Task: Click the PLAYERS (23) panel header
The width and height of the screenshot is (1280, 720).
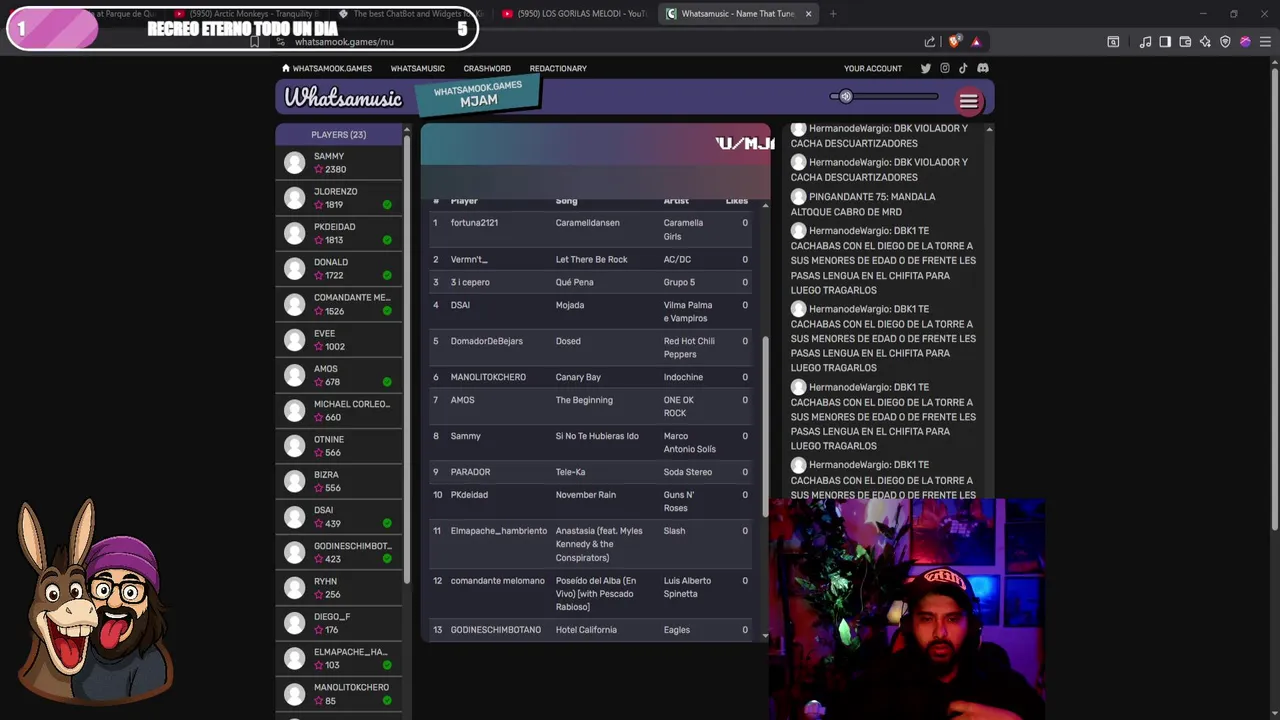Action: [x=338, y=134]
